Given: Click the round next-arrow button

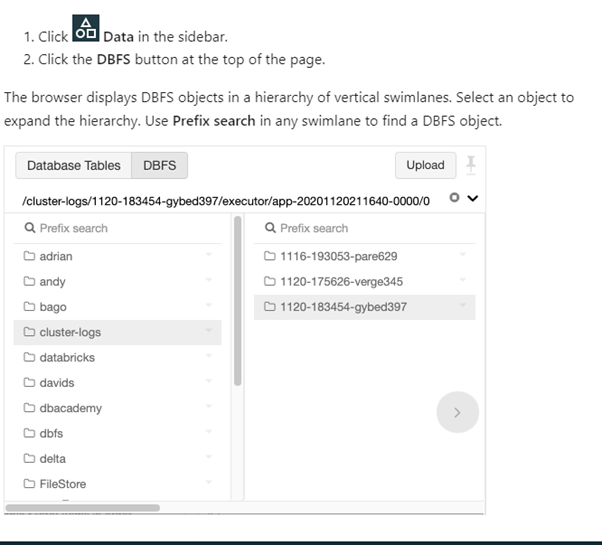Looking at the screenshot, I should click(457, 412).
